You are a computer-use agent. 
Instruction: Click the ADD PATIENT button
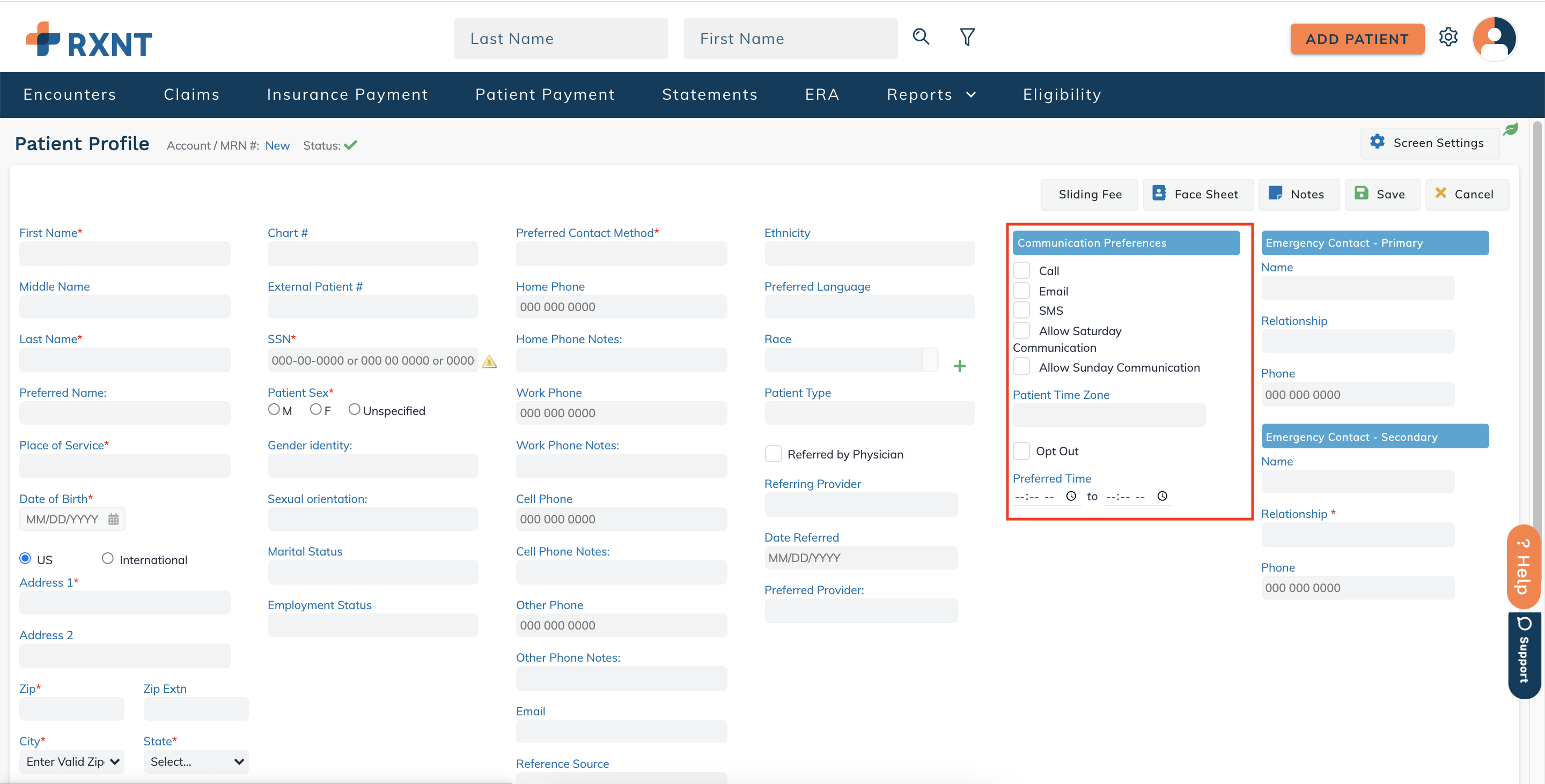pyautogui.click(x=1357, y=39)
